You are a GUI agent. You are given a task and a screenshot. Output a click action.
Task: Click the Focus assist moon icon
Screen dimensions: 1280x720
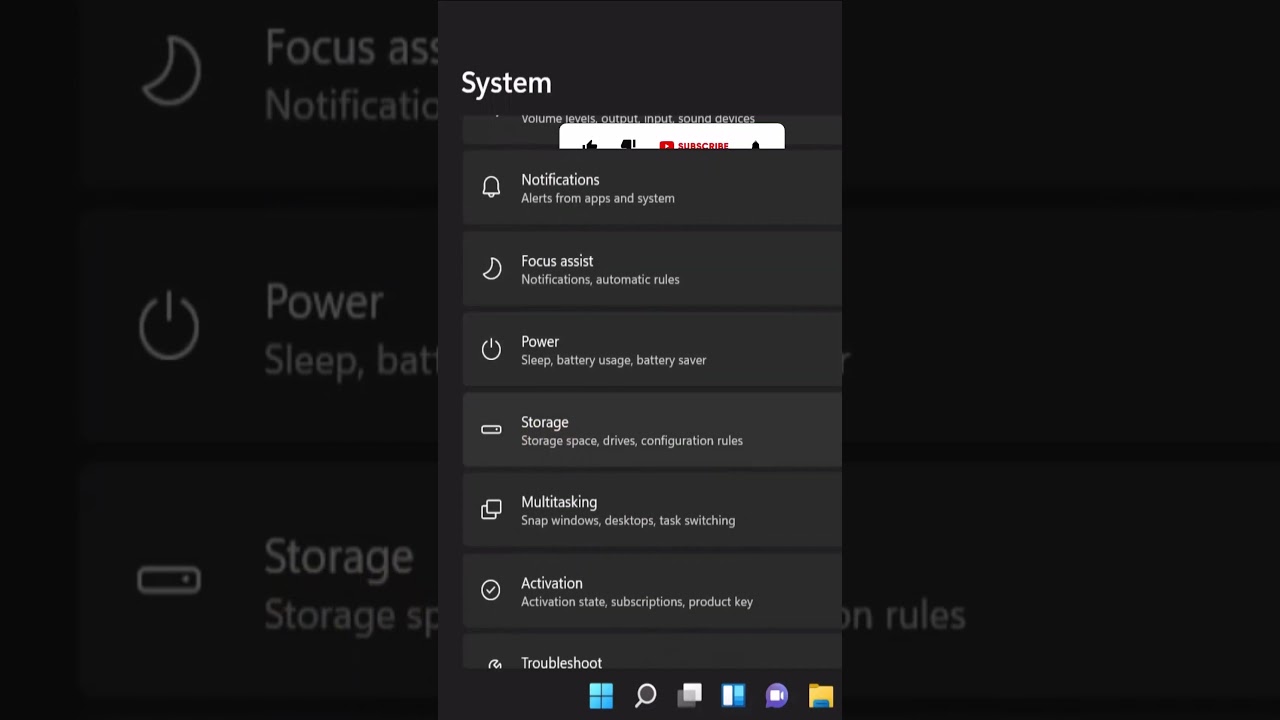coord(491,268)
